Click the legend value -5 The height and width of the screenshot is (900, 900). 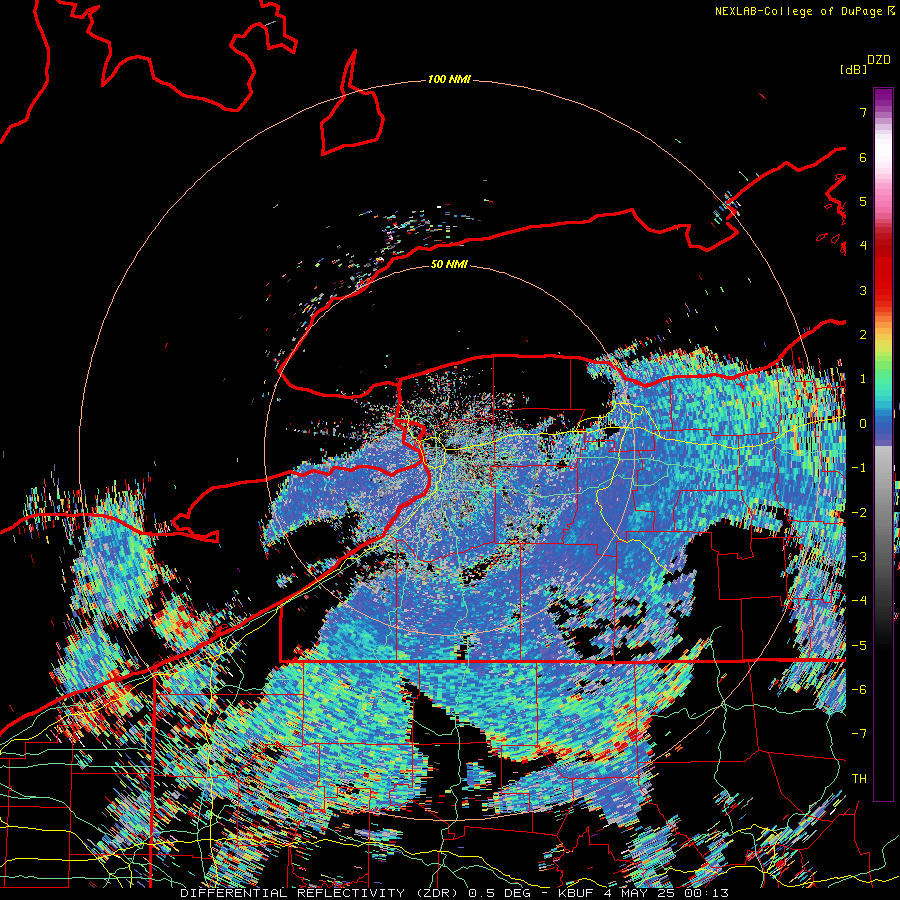tap(859, 646)
